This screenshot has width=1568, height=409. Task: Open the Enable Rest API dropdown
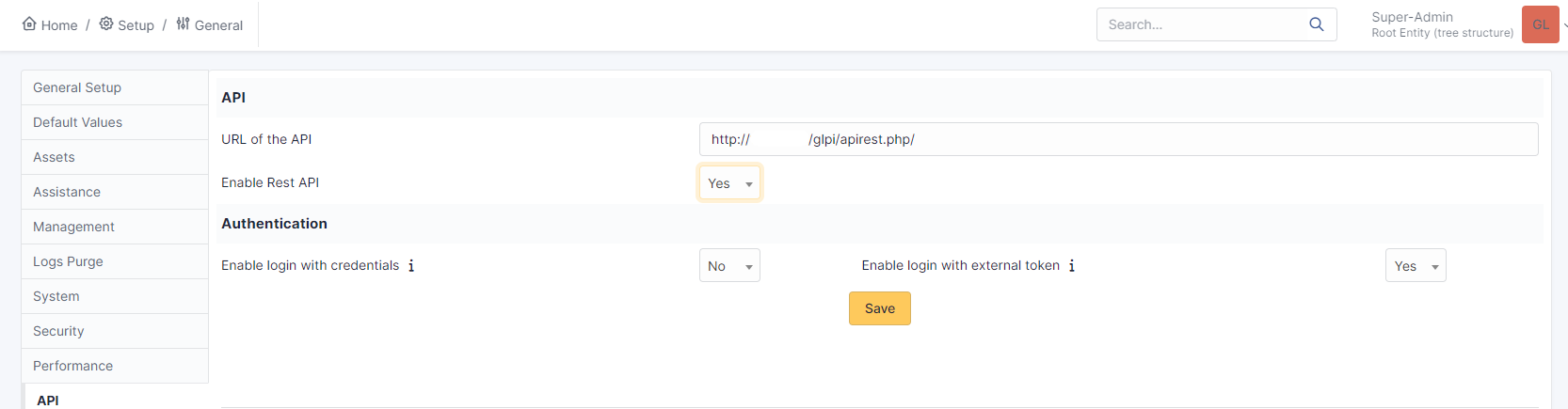729,183
